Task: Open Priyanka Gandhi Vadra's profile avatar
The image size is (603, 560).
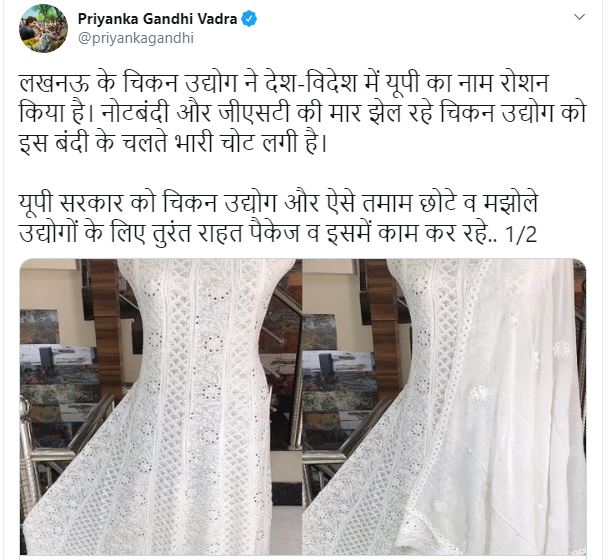Action: (43, 28)
